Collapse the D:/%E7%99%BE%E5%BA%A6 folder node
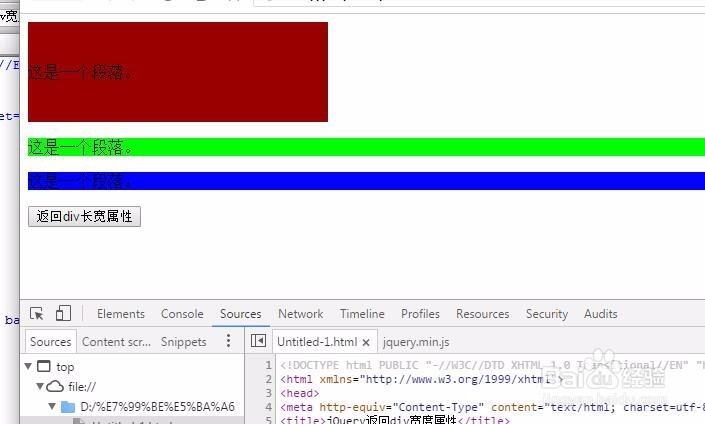Image resolution: width=705 pixels, height=424 pixels. [52, 406]
